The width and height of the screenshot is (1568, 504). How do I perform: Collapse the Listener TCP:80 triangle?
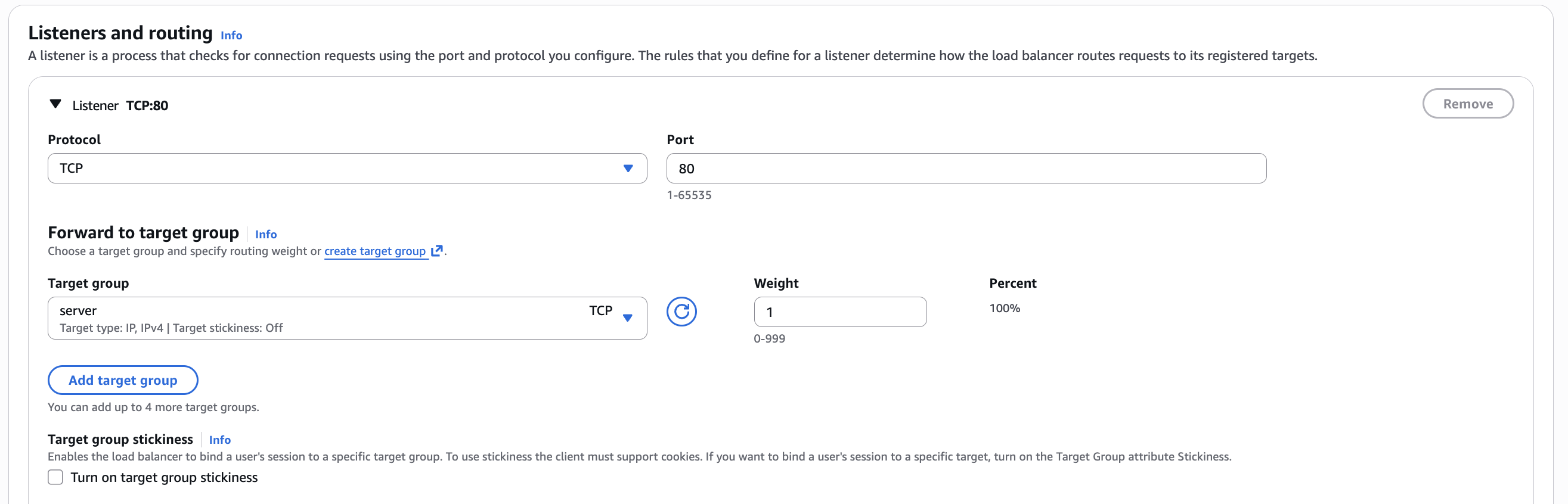tap(55, 105)
